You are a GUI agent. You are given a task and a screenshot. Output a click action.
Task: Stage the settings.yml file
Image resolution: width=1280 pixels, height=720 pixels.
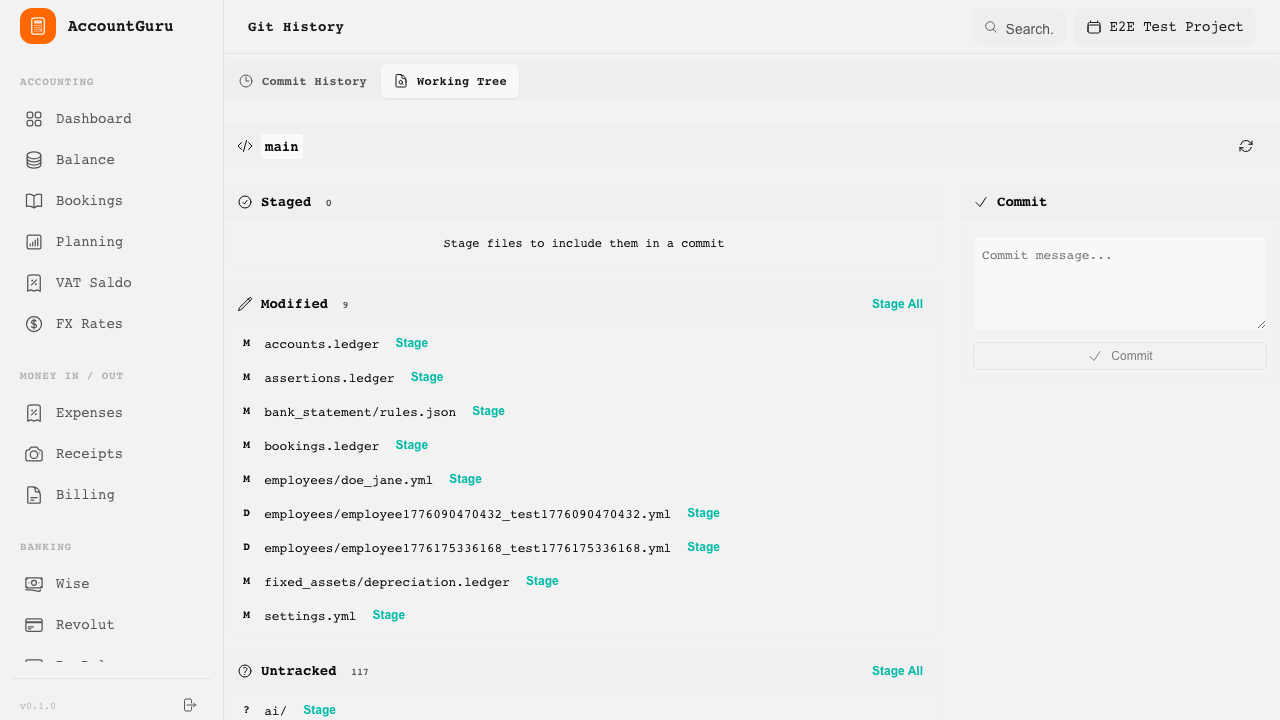tap(388, 615)
